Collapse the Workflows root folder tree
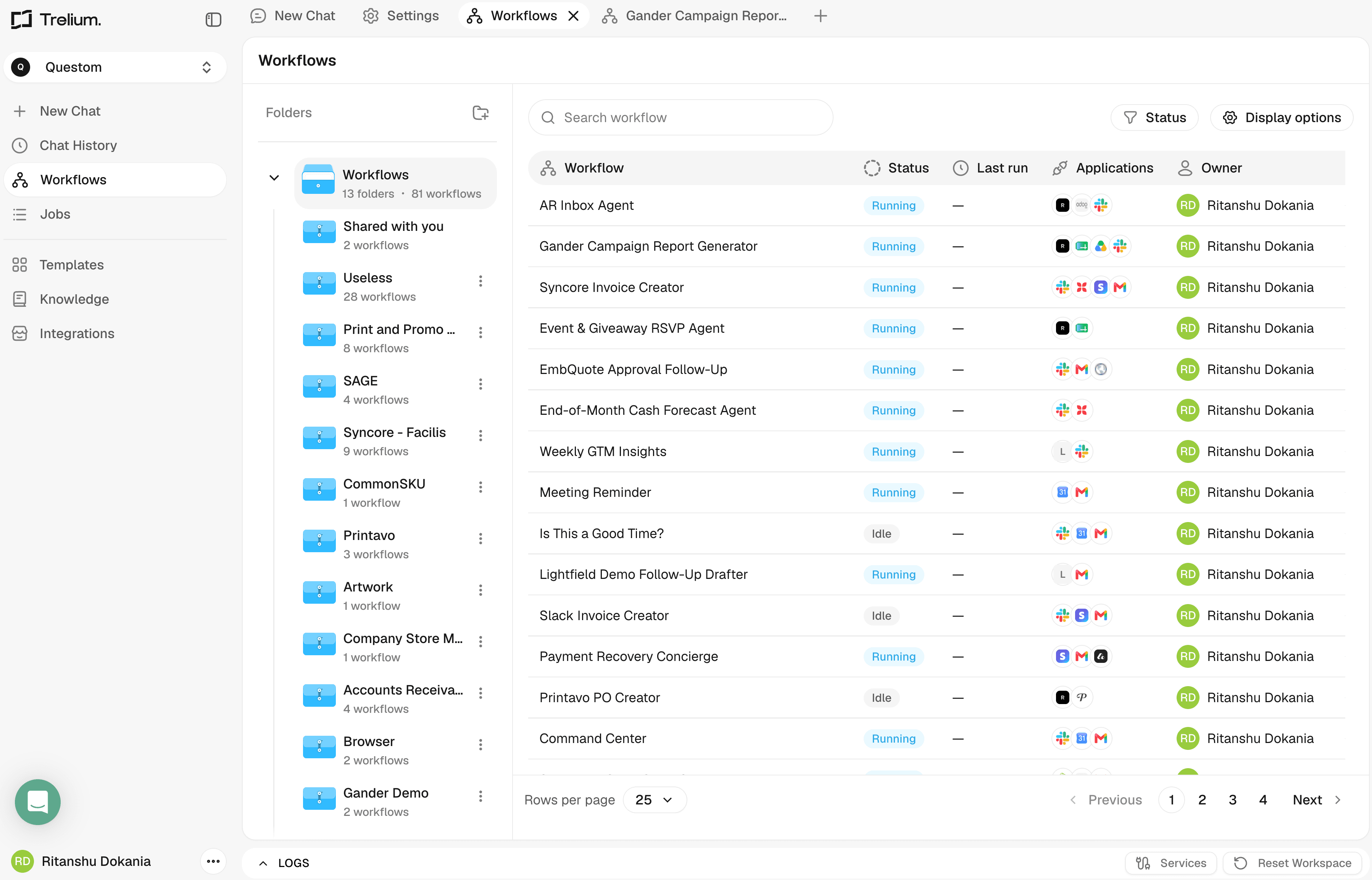Screen dimensions: 1372x880 pyautogui.click(x=274, y=178)
